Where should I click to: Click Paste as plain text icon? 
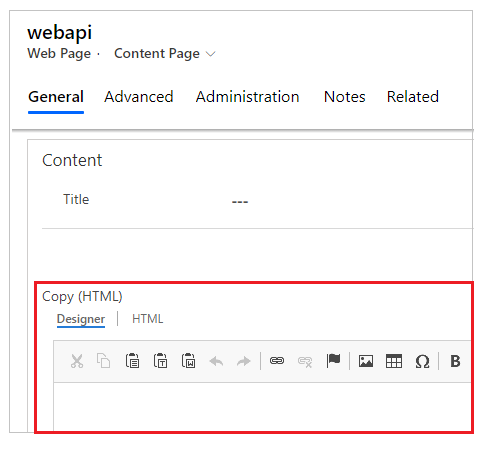tap(160, 361)
